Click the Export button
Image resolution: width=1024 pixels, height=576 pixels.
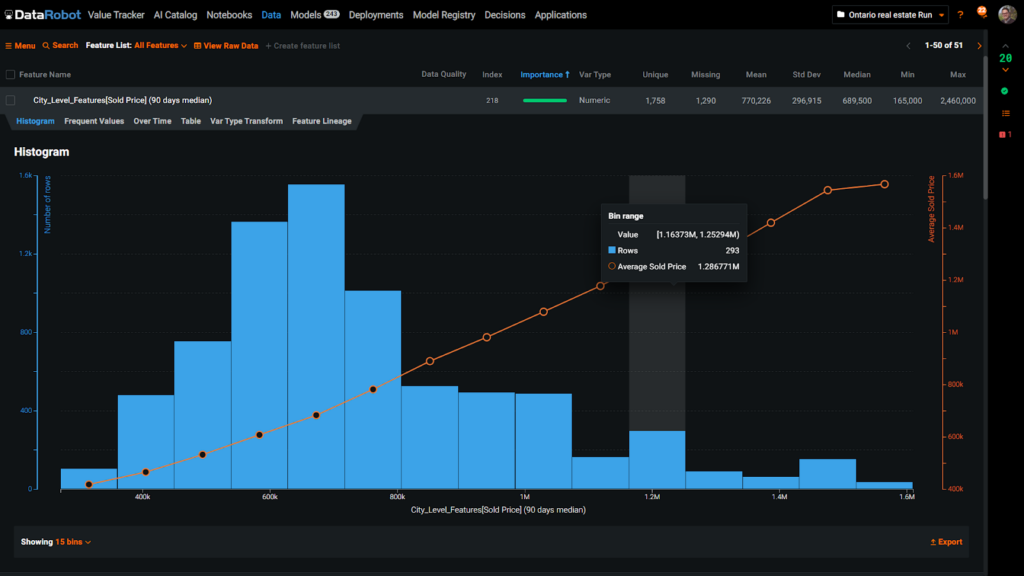pyautogui.click(x=944, y=541)
